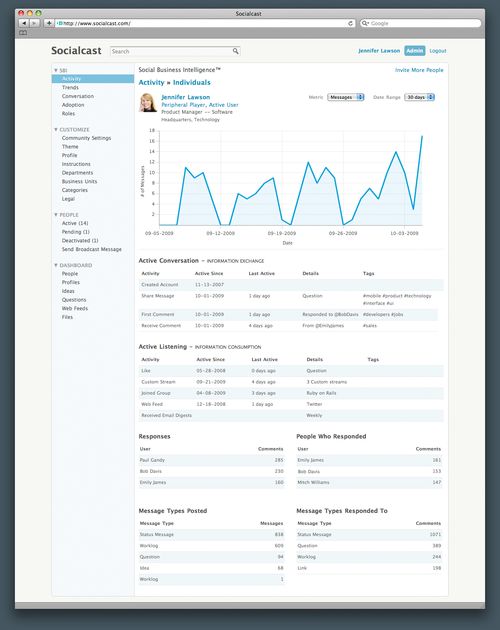This screenshot has width=500, height=630.
Task: Click Link in Message Types Responded To
Action: point(302,568)
